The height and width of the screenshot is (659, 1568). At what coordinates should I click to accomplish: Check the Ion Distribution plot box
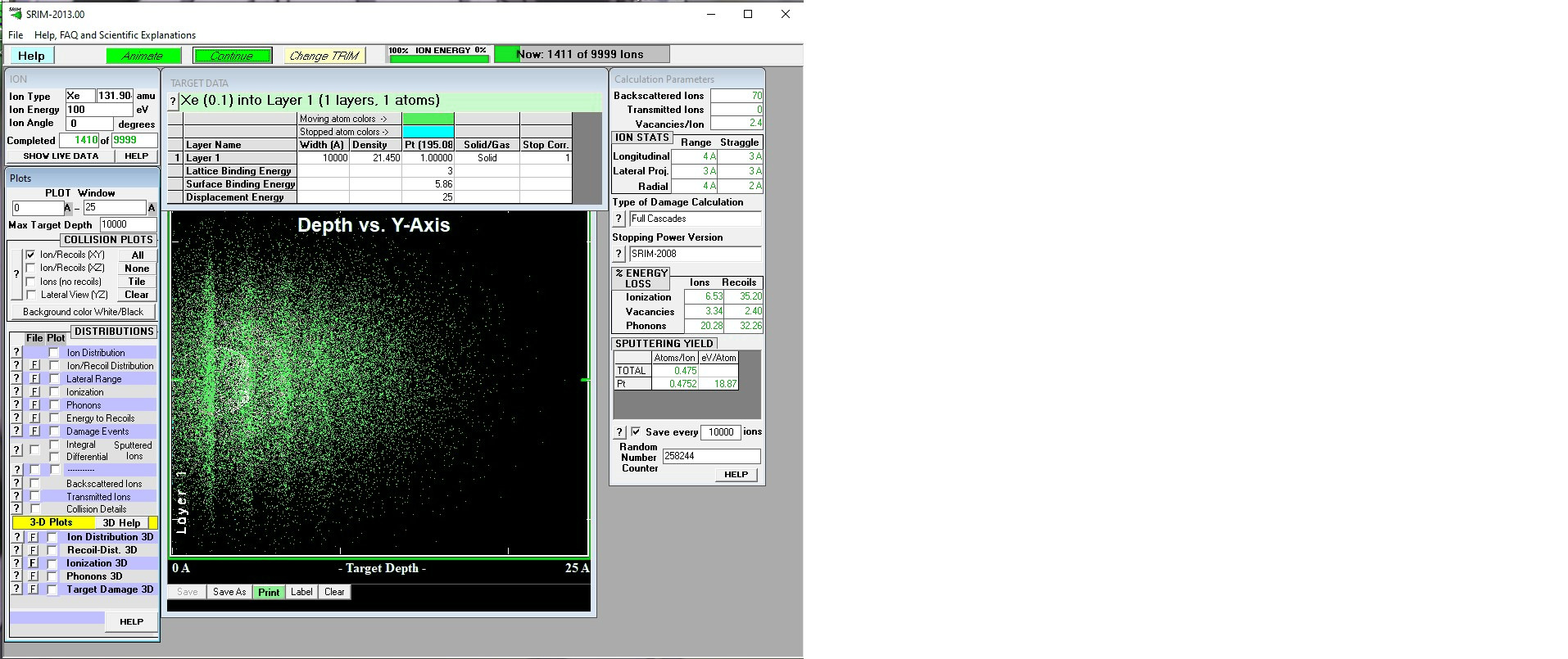[54, 352]
